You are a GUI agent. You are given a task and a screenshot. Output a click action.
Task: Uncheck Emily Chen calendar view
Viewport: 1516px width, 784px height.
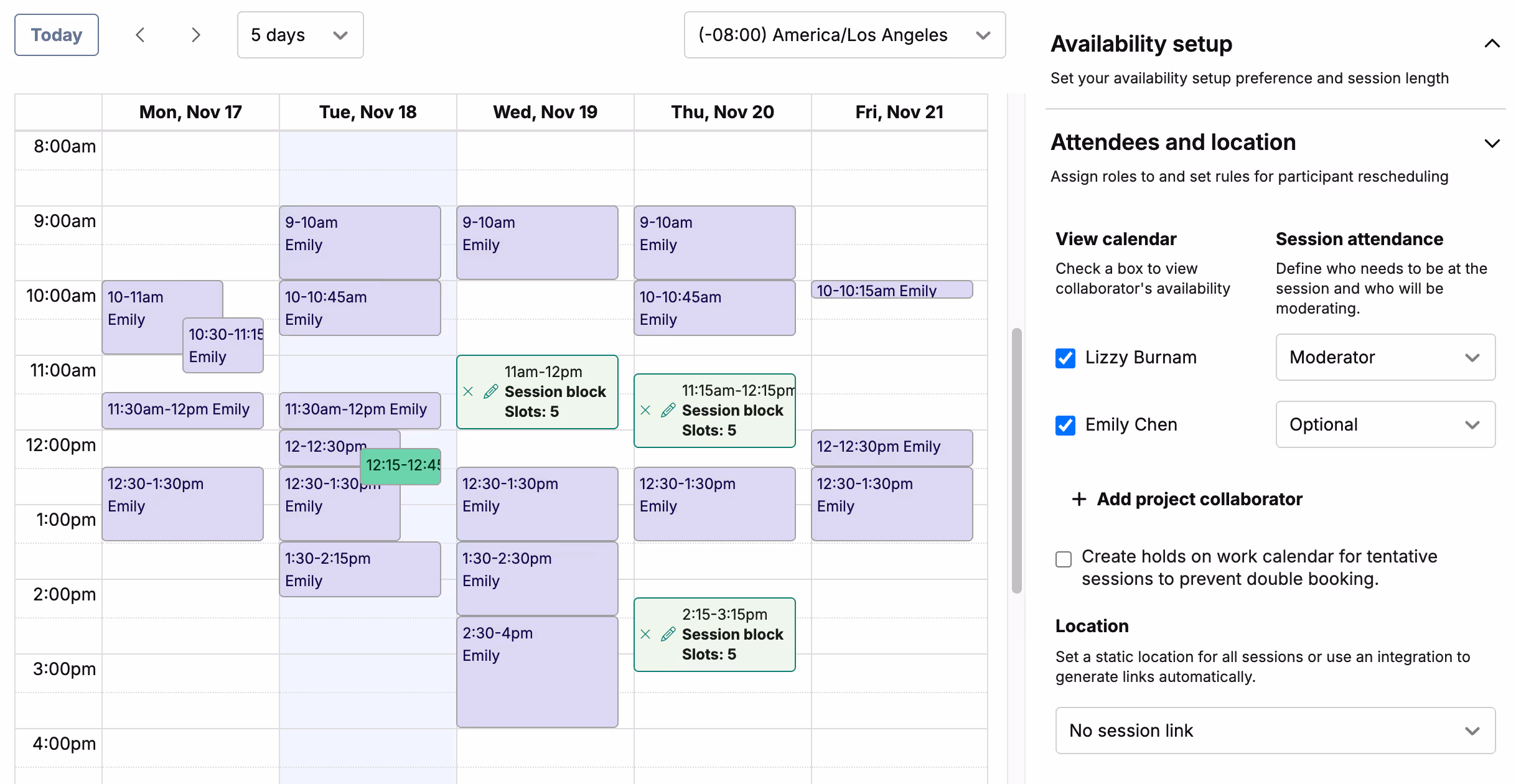point(1065,425)
